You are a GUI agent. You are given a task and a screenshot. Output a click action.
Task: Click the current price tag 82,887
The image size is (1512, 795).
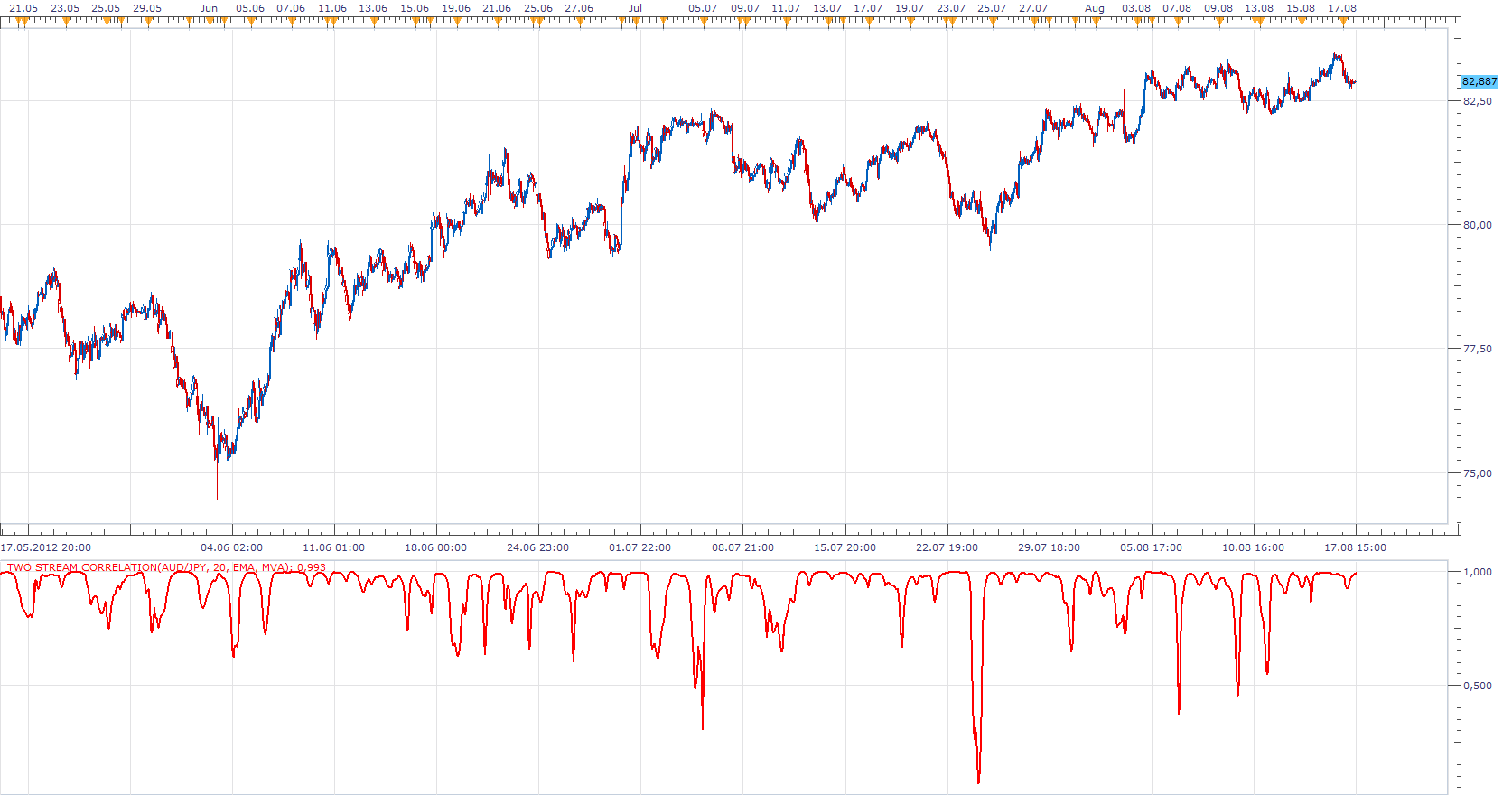pyautogui.click(x=1479, y=81)
